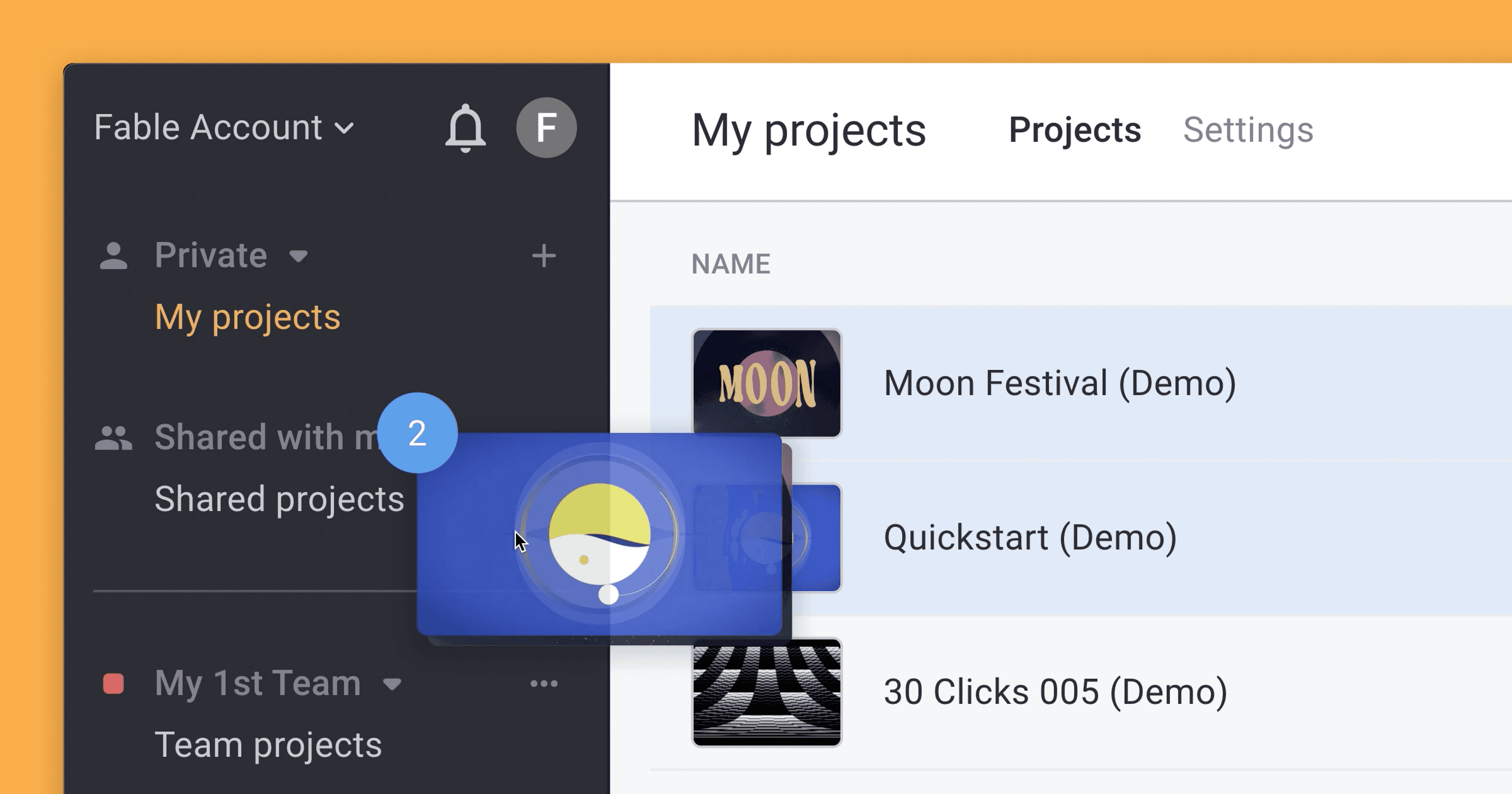Screen dimensions: 1512x794
Task: Click the Private person icon
Action: (113, 255)
